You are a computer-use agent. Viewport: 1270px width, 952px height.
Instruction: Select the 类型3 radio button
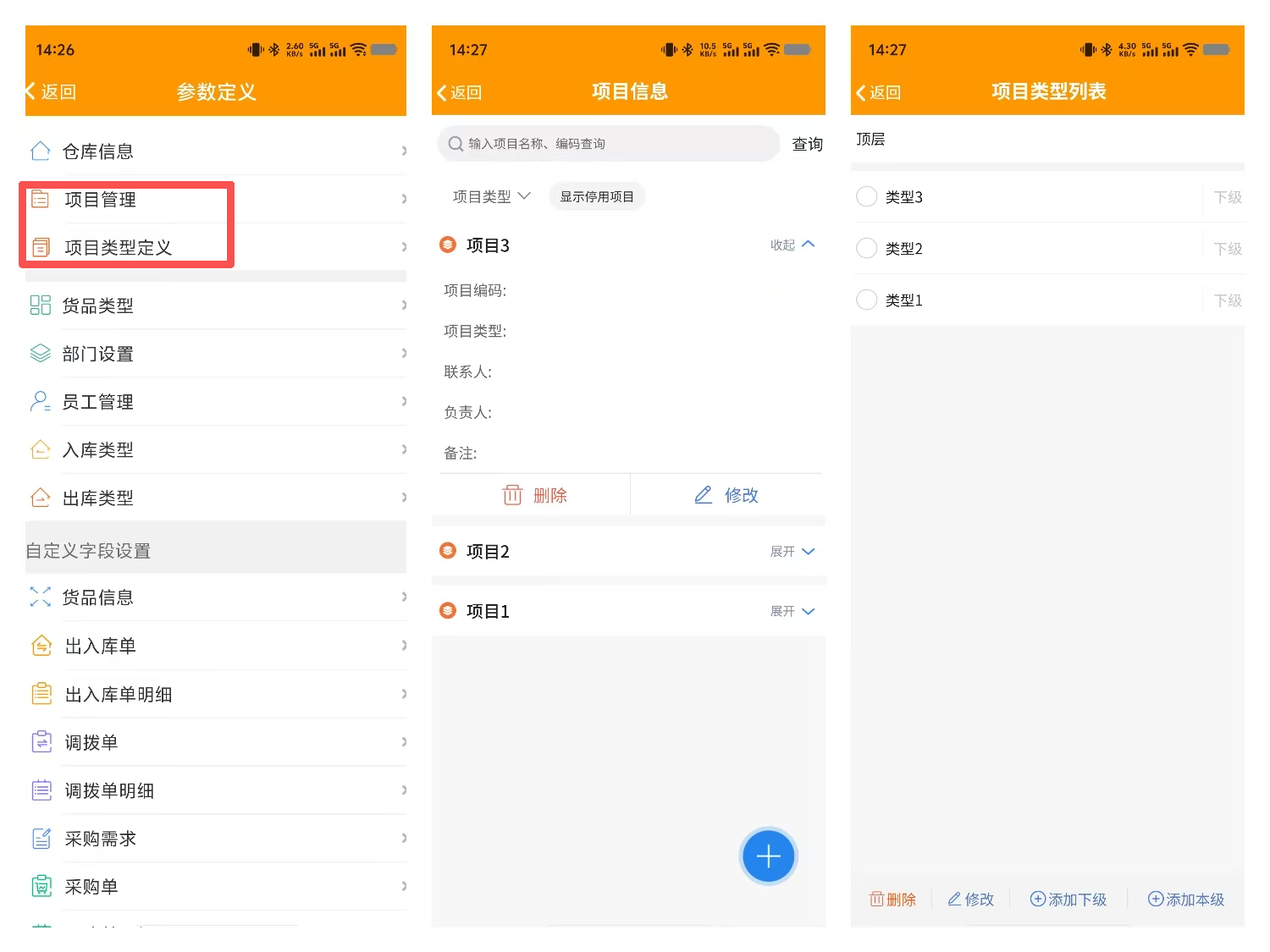pyautogui.click(x=866, y=196)
